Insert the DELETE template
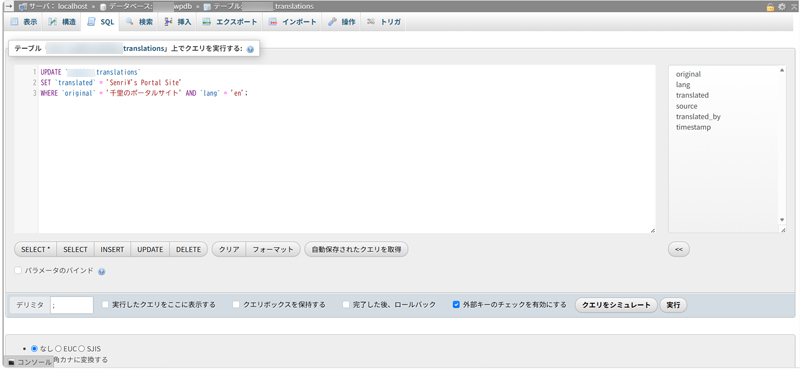This screenshot has height=369, width=800. tap(189, 250)
